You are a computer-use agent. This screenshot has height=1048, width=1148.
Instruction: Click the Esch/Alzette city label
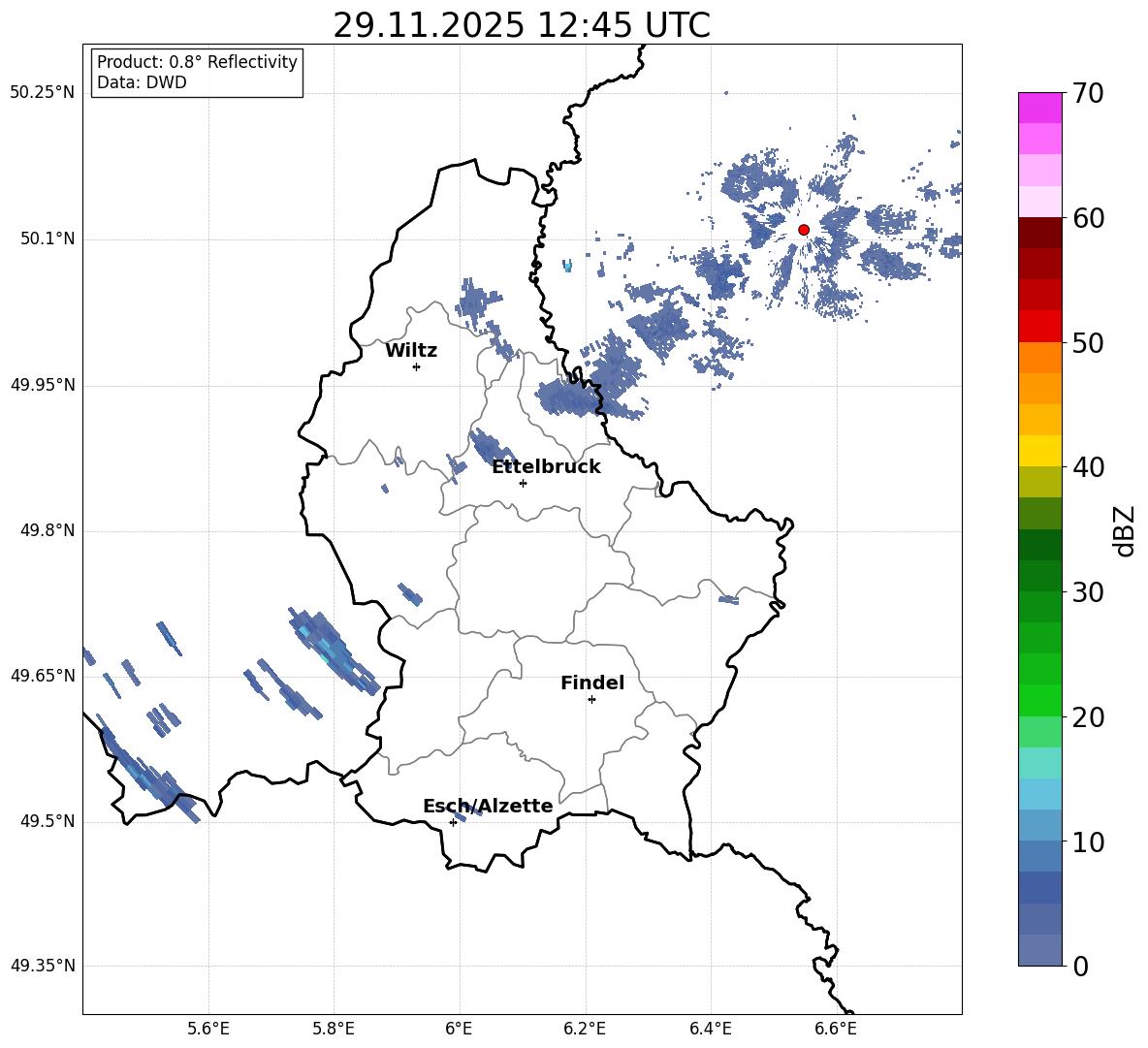pos(488,806)
